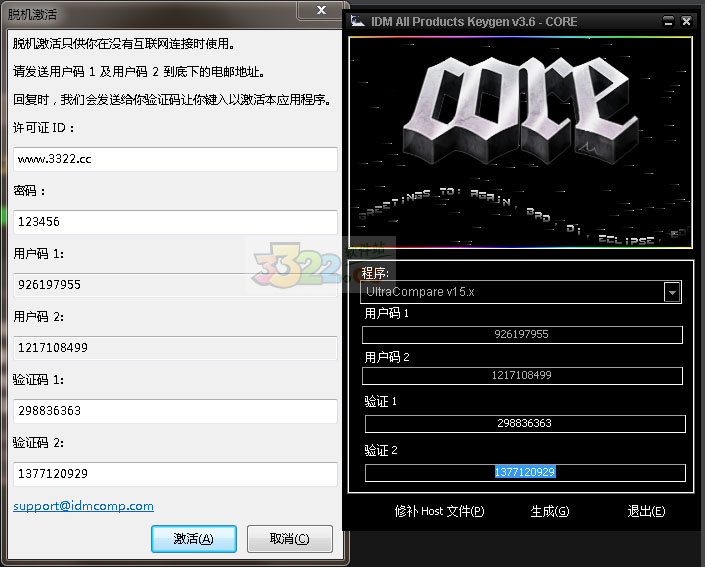
Task: Minimize the IDM Keygen window
Action: click(x=669, y=21)
